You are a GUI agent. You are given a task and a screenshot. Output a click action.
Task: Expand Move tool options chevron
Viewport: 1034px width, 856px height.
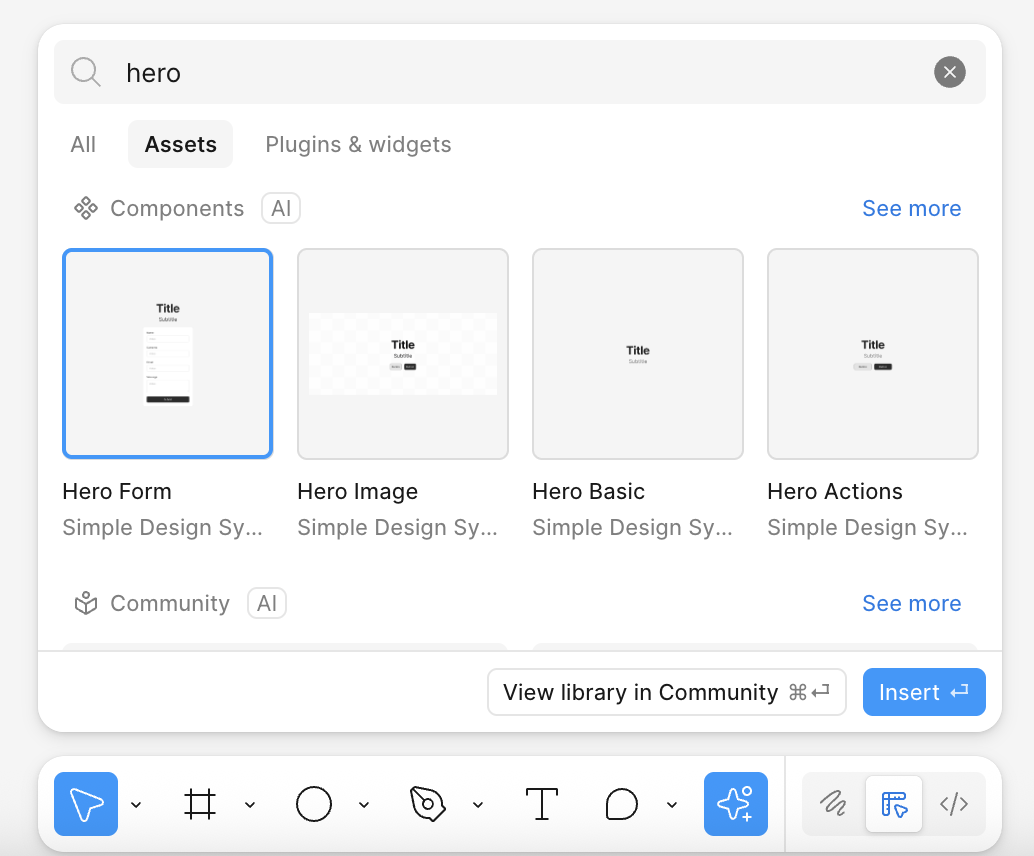137,805
